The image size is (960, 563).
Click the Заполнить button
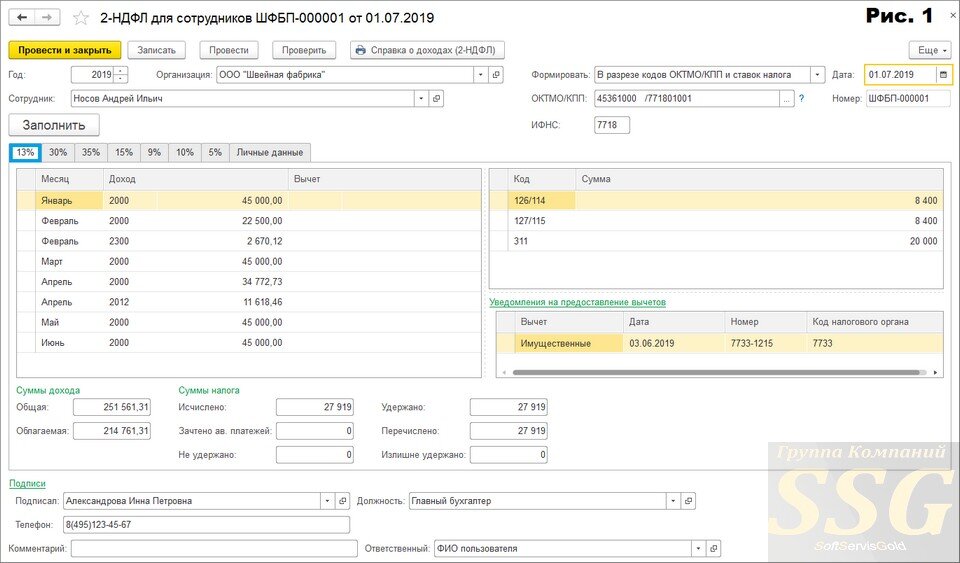click(54, 125)
